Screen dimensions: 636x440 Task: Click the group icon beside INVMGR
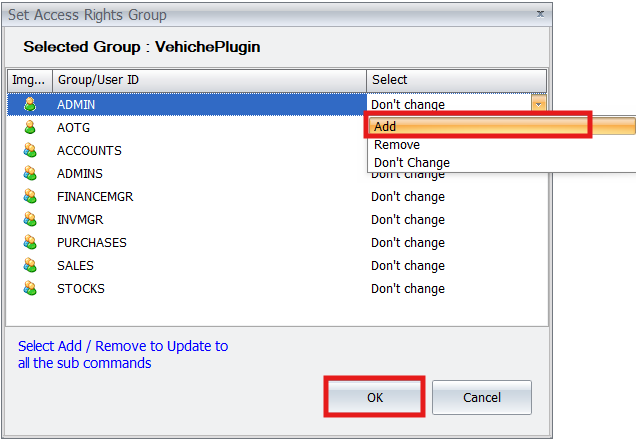(29, 219)
